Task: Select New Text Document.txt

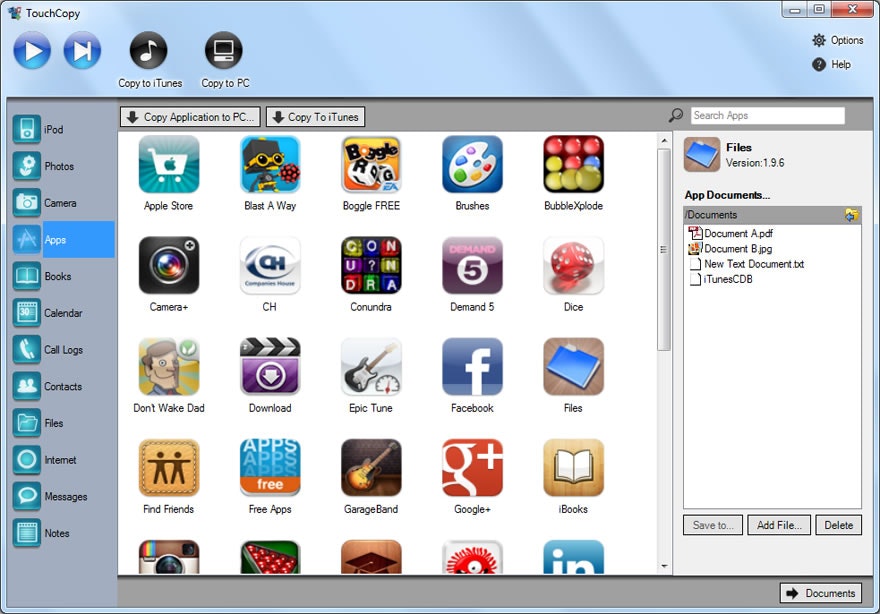Action: (x=746, y=264)
